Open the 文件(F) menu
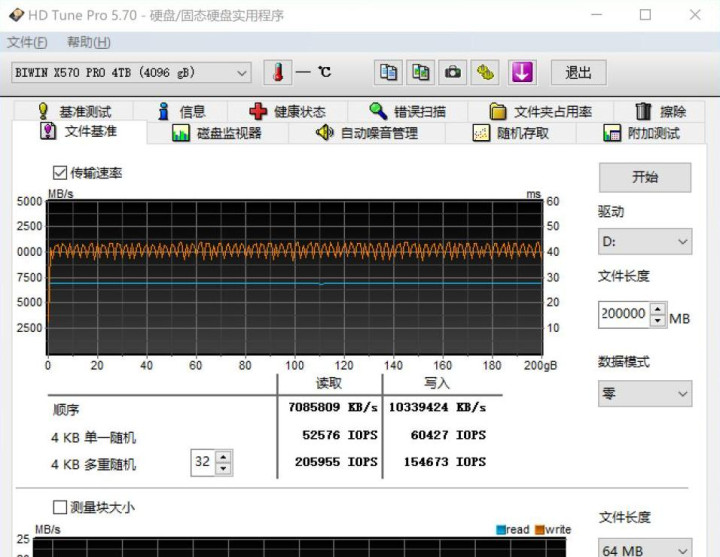The width and height of the screenshot is (720, 557). click(27, 42)
